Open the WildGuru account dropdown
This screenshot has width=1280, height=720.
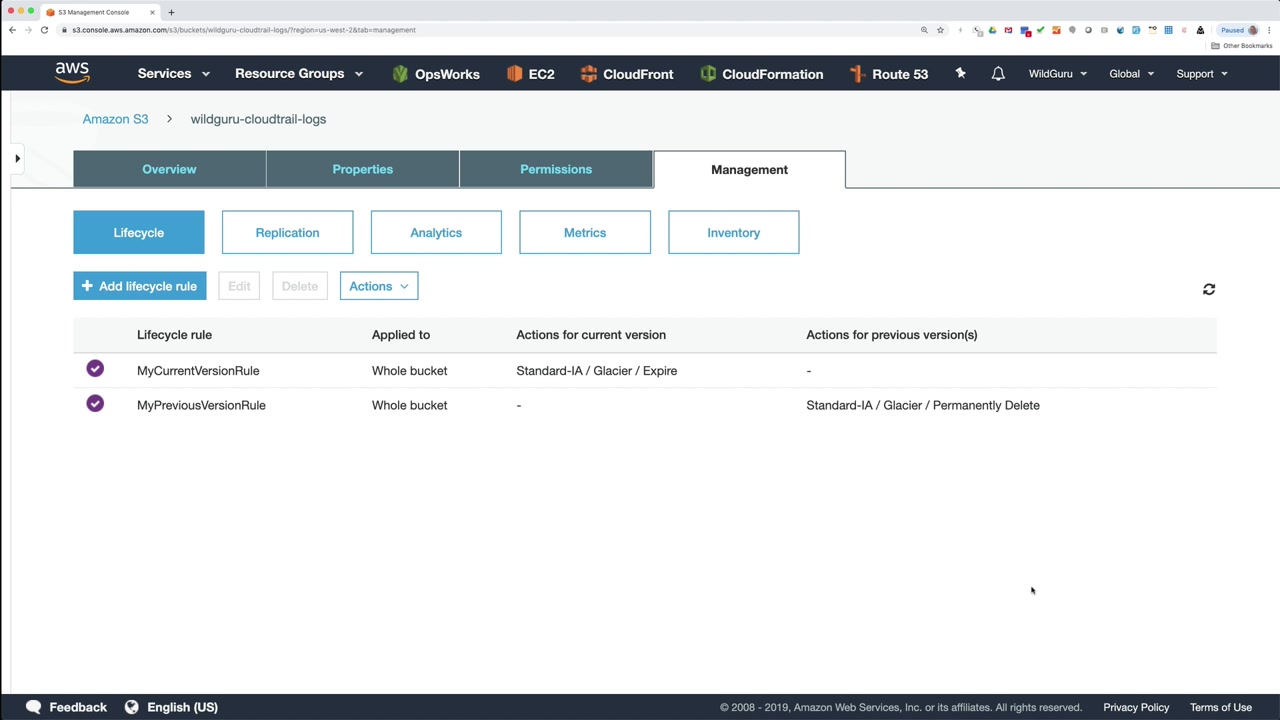(1058, 74)
